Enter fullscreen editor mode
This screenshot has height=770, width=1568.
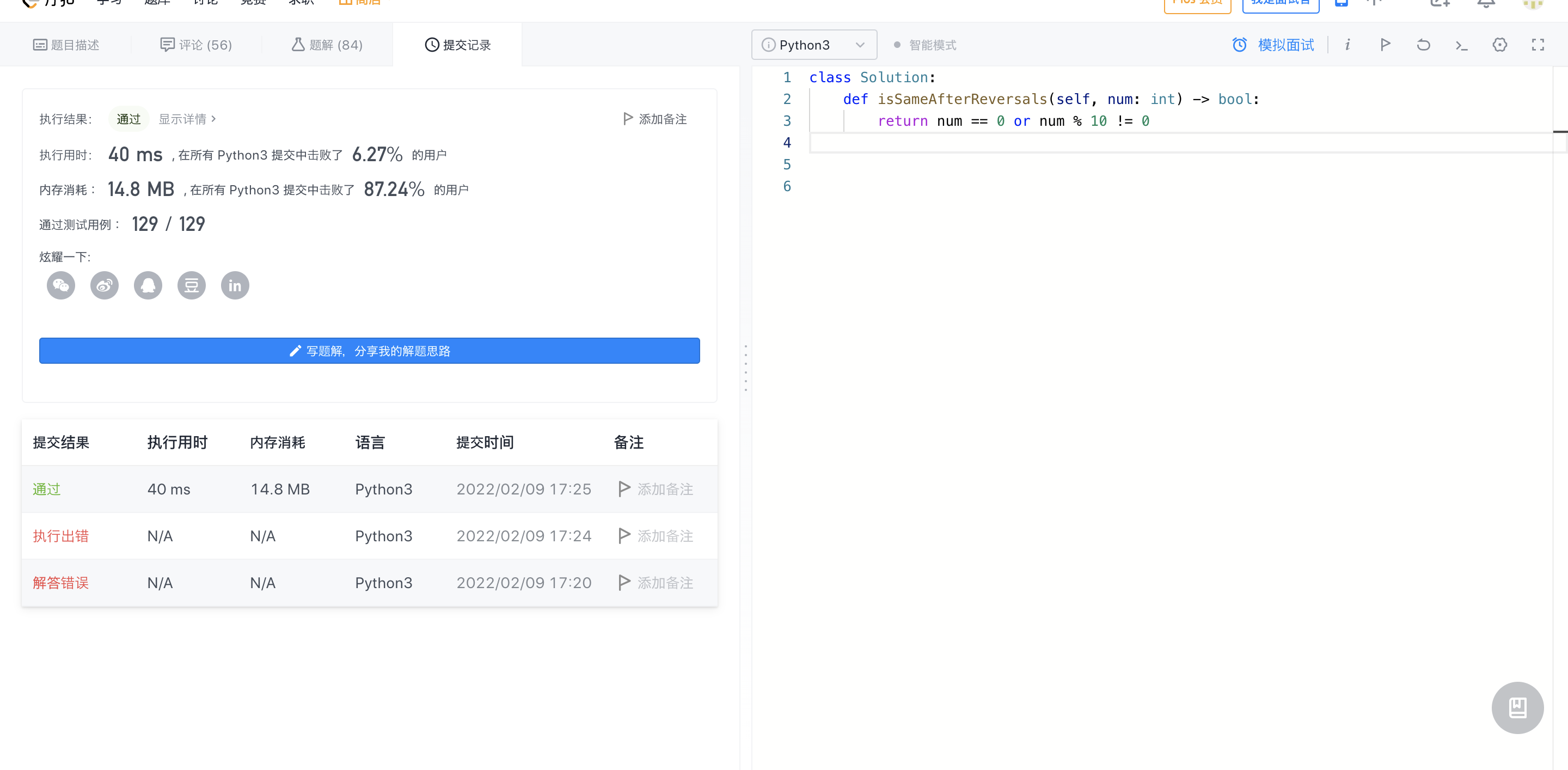(1538, 45)
